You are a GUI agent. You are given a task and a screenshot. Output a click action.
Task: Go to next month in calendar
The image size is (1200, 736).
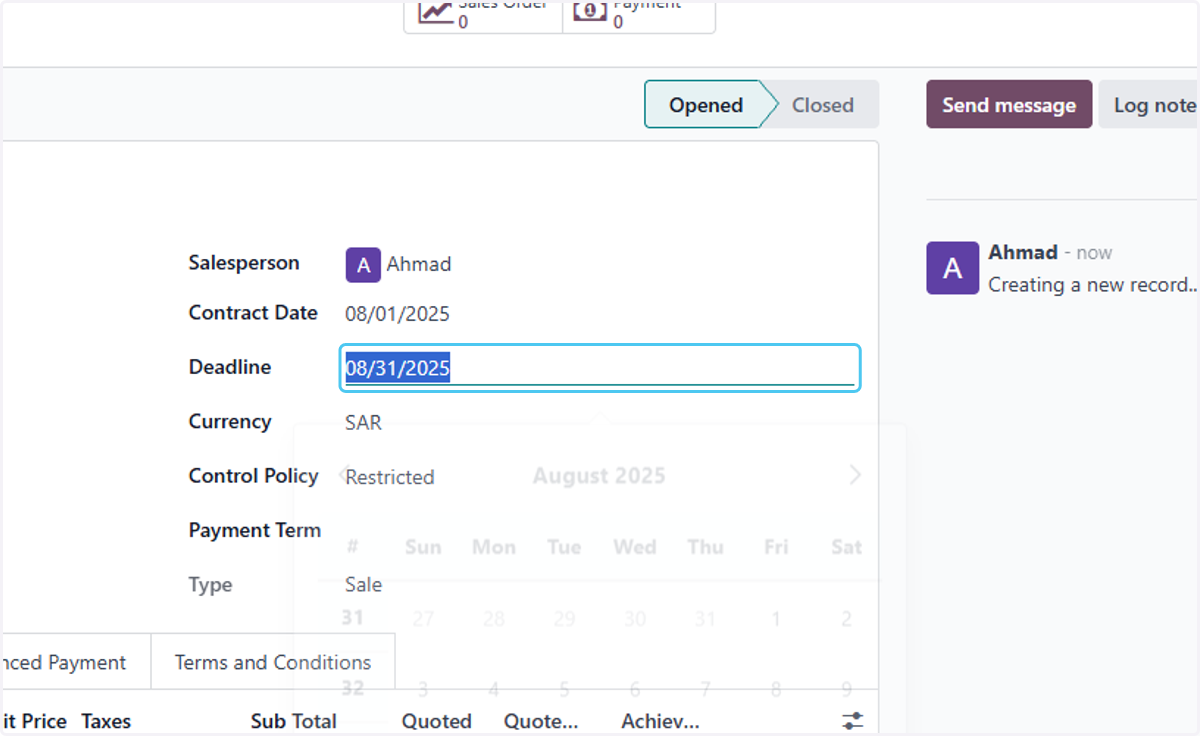point(855,475)
